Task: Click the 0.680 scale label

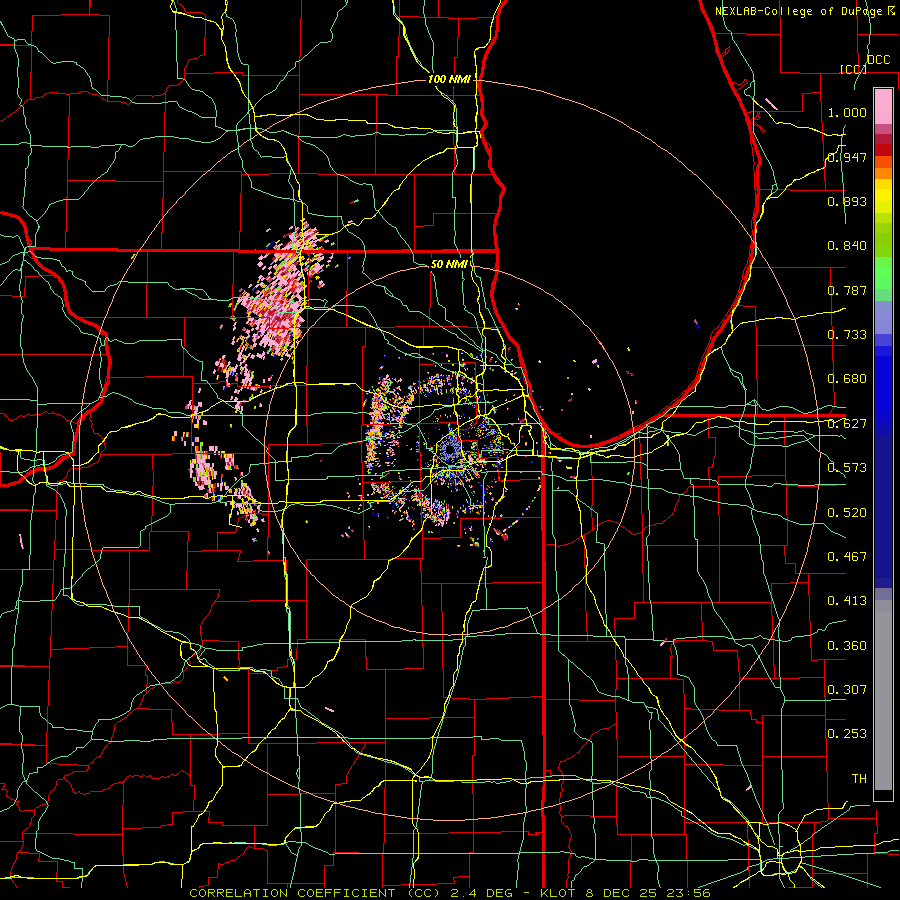Action: coord(847,379)
